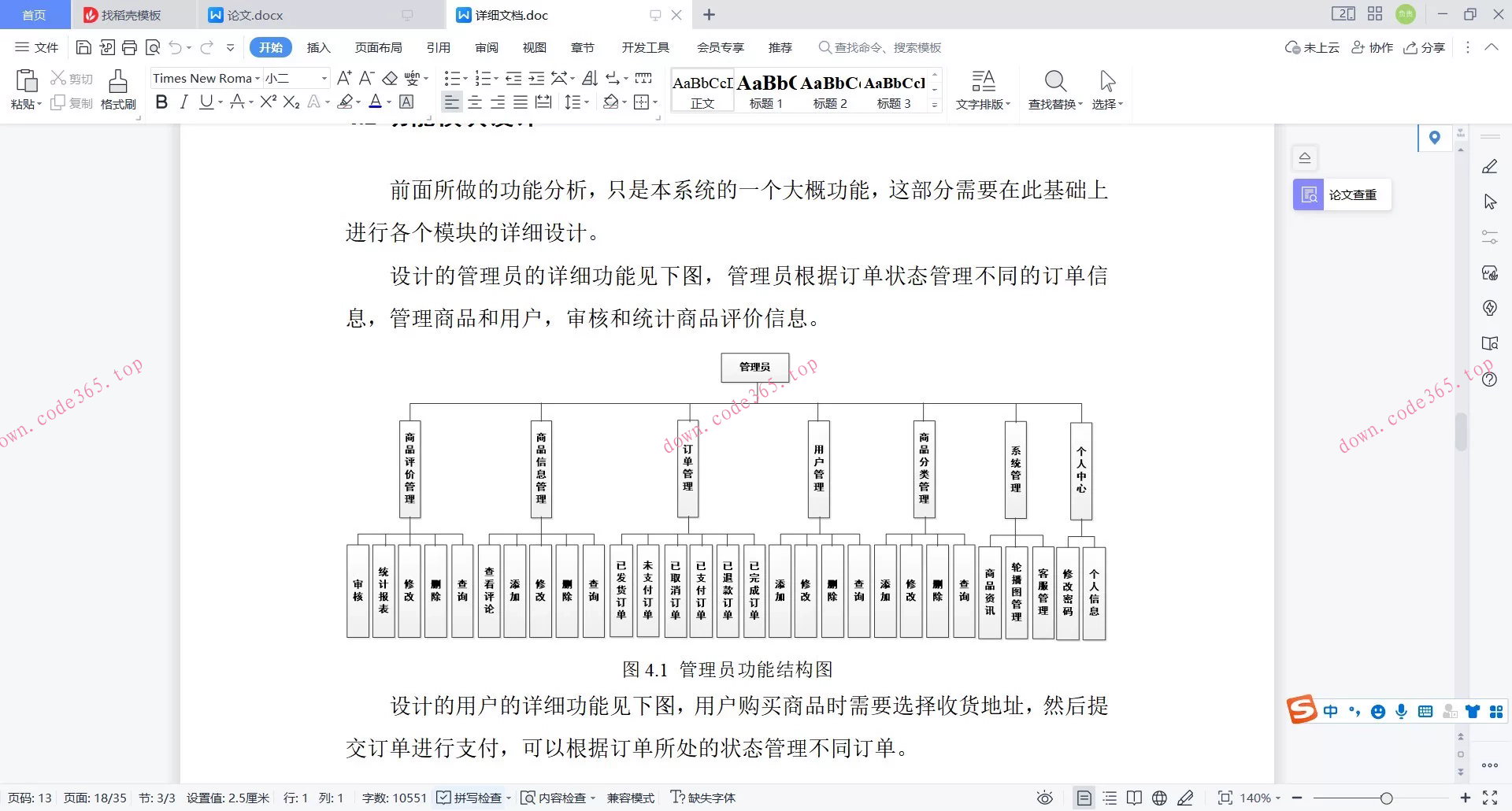Open 找稻壳模板 tab
Image resolution: width=1512 pixels, height=811 pixels.
click(x=132, y=15)
